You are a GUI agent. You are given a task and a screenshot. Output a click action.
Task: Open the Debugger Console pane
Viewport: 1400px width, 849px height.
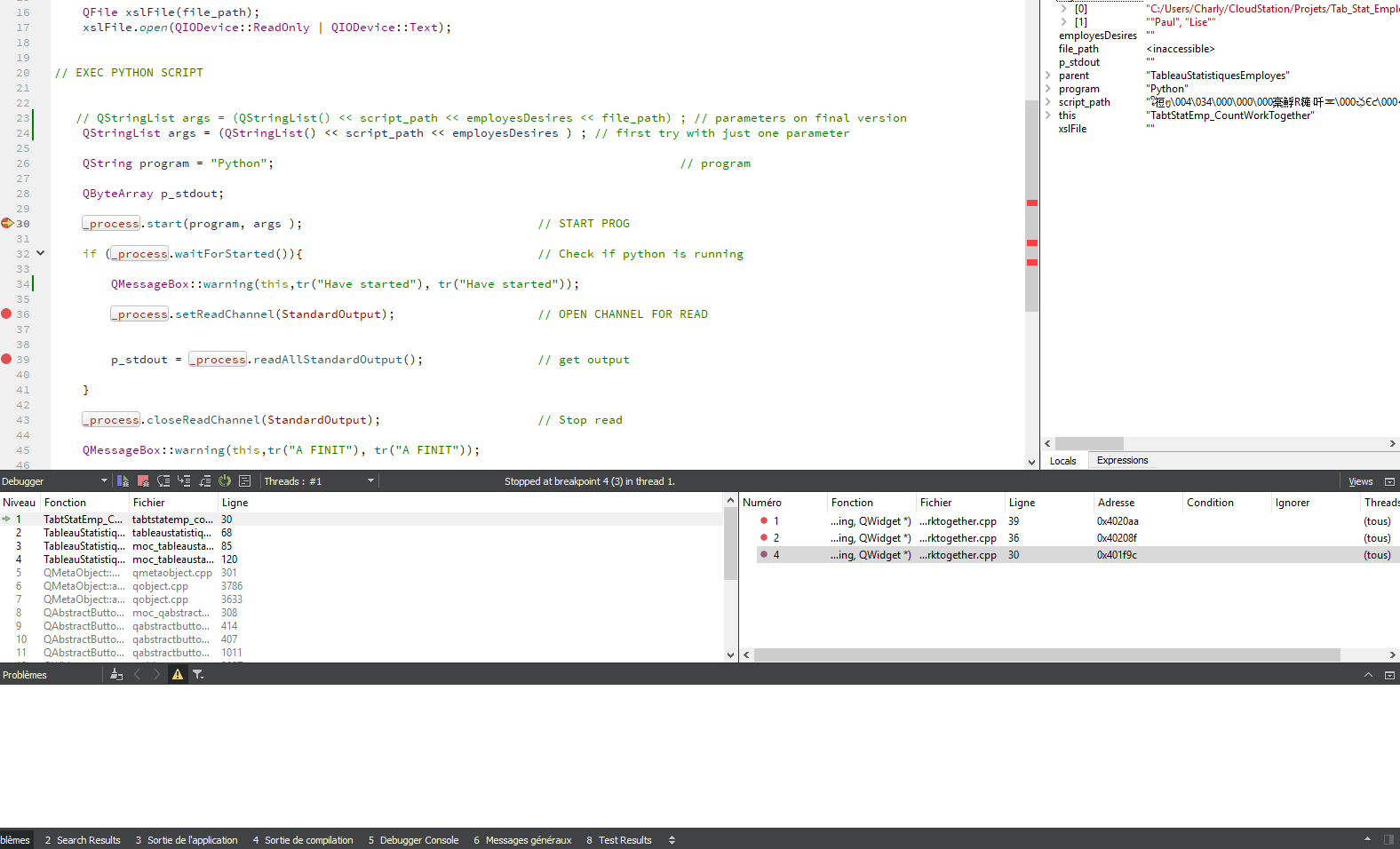click(414, 840)
